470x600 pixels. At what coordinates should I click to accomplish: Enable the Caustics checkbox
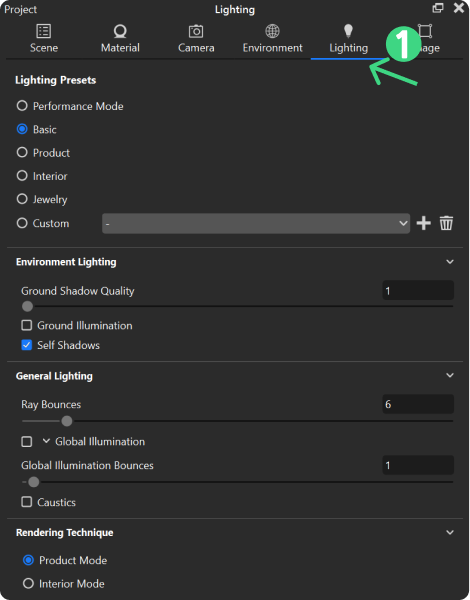[27, 502]
